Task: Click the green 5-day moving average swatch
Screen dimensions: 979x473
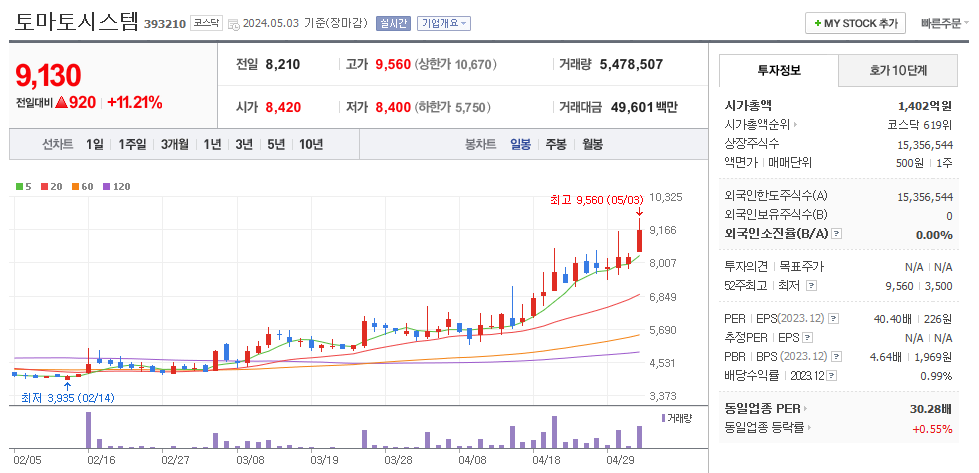Action: [19, 187]
